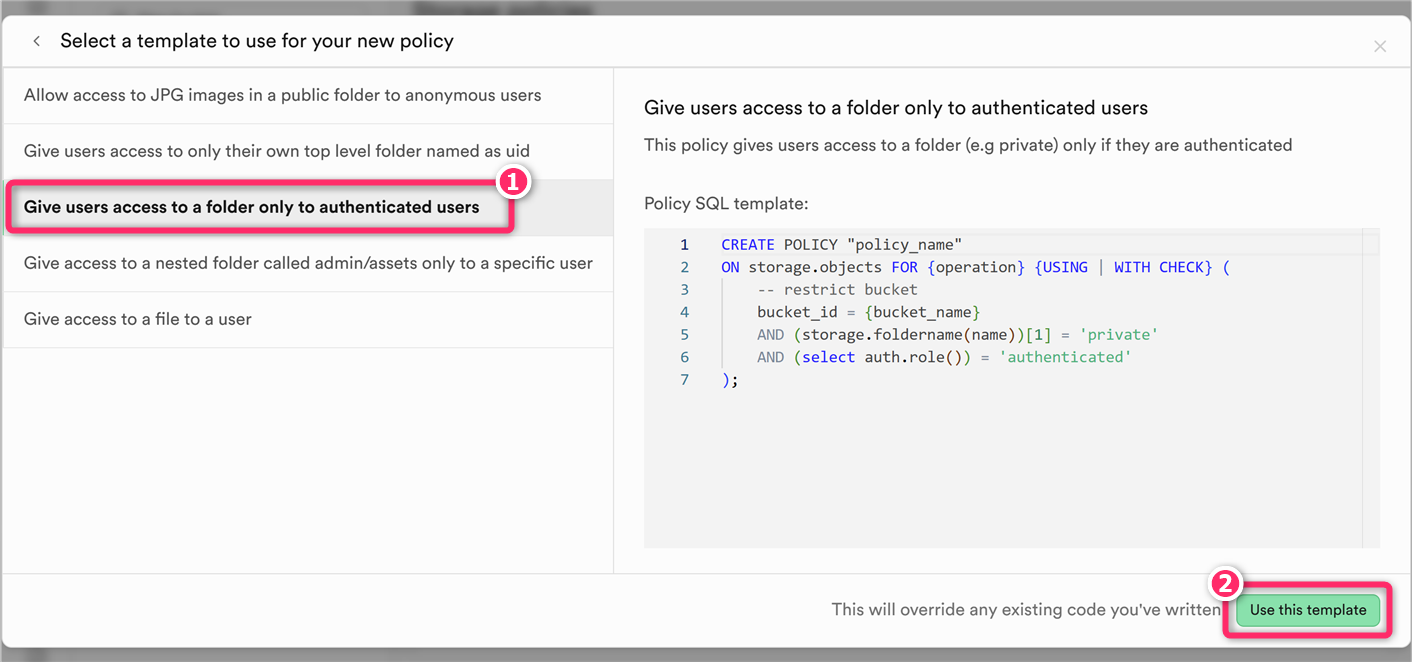Viewport: 1412px width, 662px height.
Task: Select the Give access to a file template
Action: tap(138, 320)
